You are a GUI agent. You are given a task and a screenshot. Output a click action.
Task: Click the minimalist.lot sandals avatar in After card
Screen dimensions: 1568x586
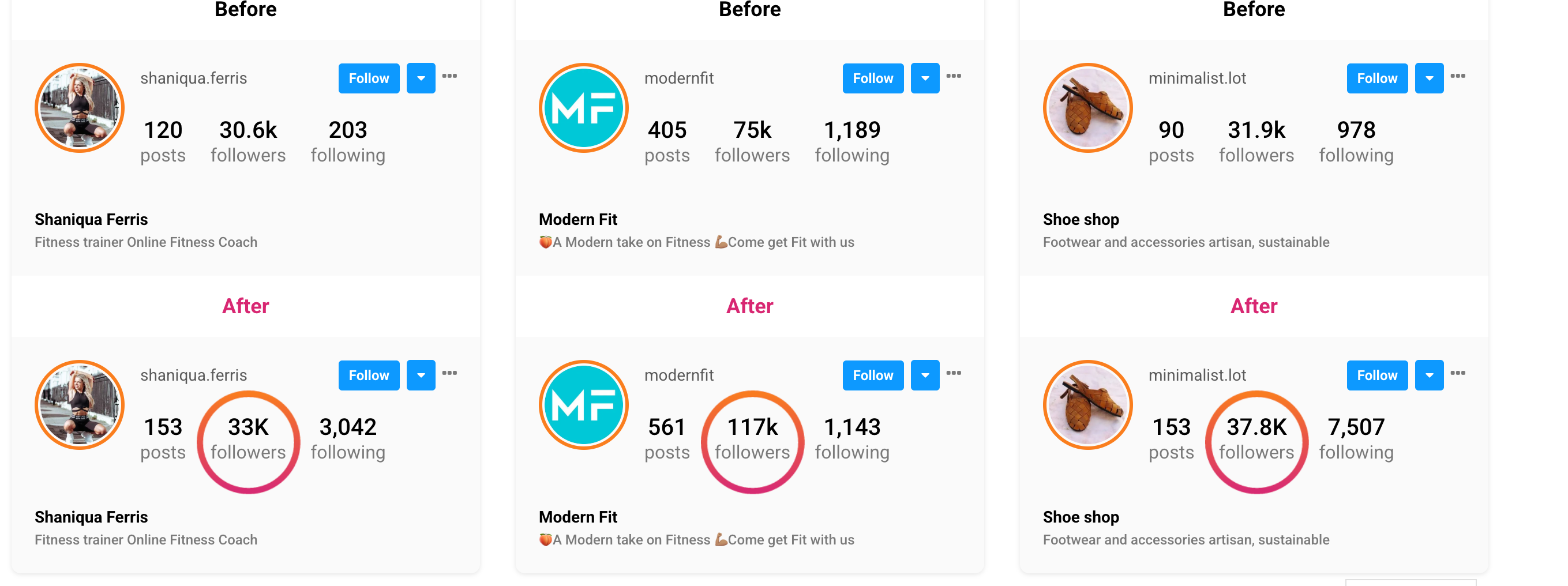[x=1087, y=405]
